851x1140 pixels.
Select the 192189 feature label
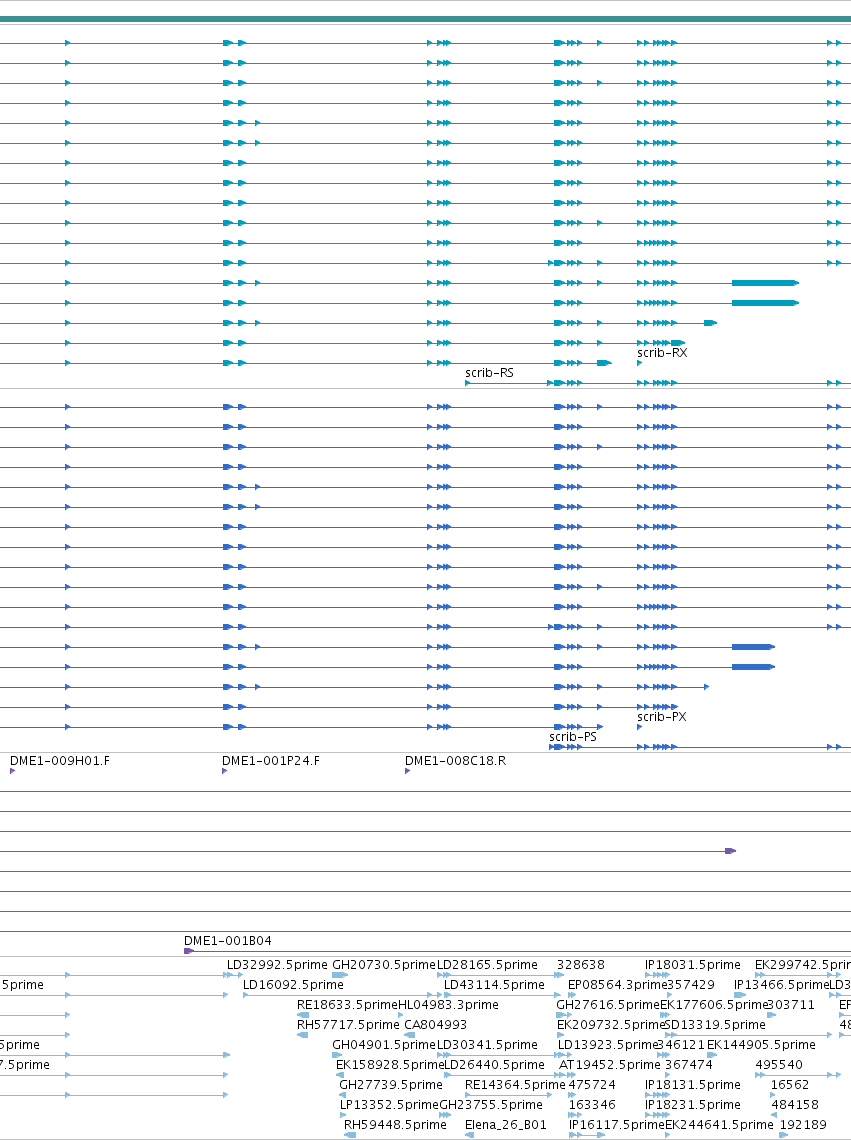point(803,1125)
